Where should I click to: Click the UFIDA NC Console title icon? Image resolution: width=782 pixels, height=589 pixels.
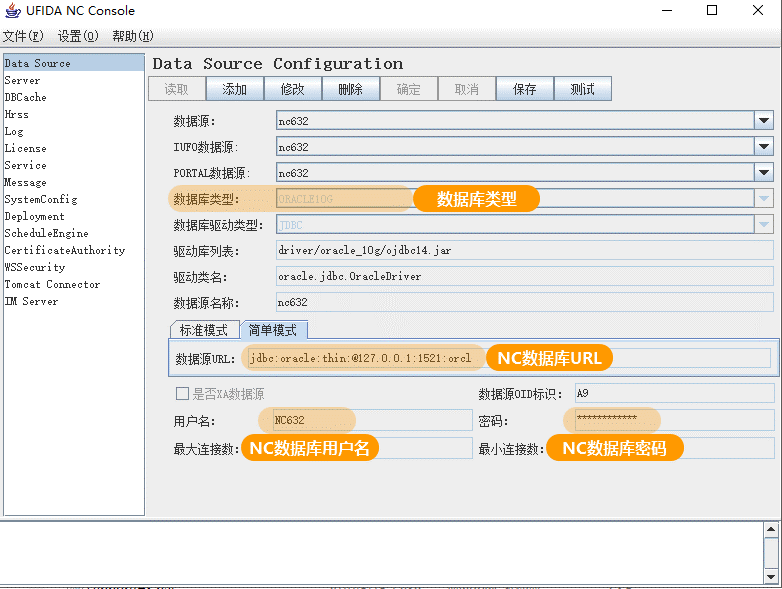tap(12, 11)
